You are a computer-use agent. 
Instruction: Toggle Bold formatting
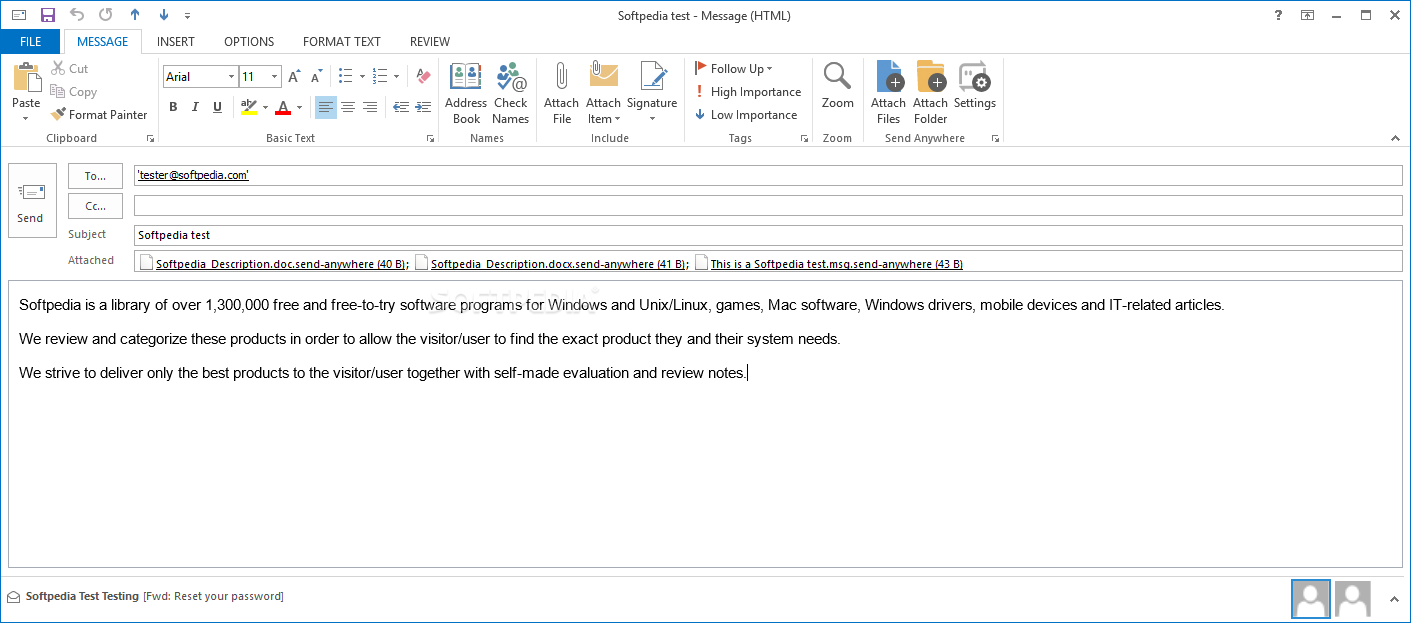[x=173, y=107]
